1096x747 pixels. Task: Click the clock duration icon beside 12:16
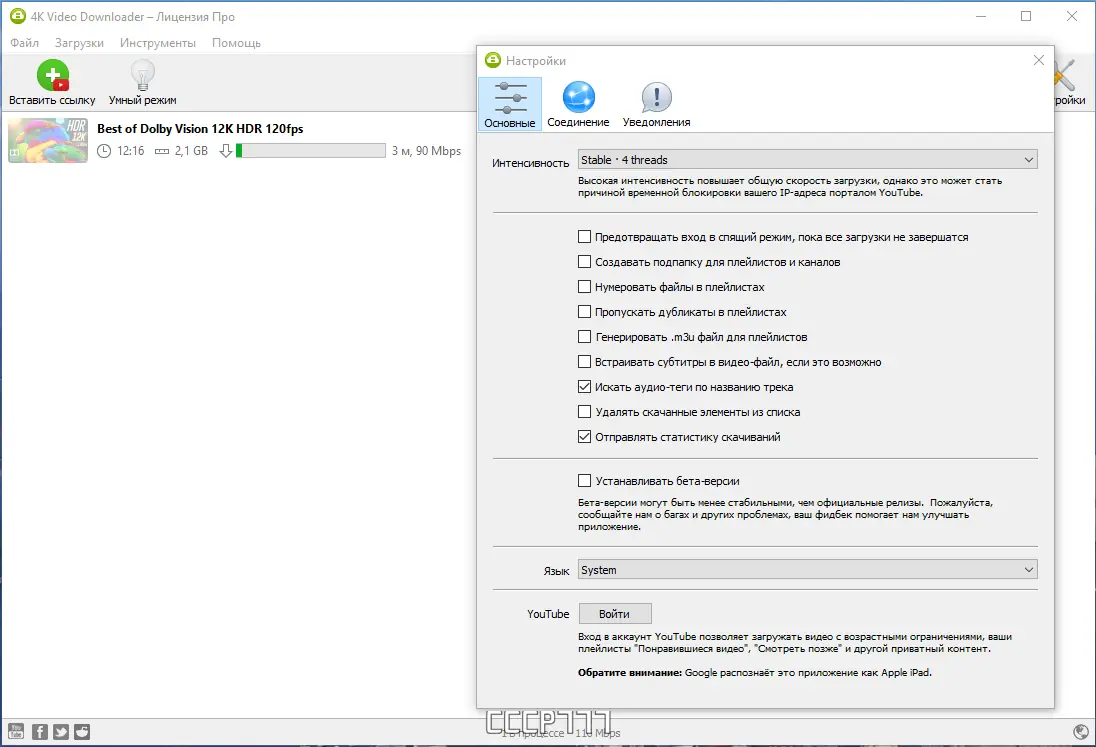click(x=103, y=151)
